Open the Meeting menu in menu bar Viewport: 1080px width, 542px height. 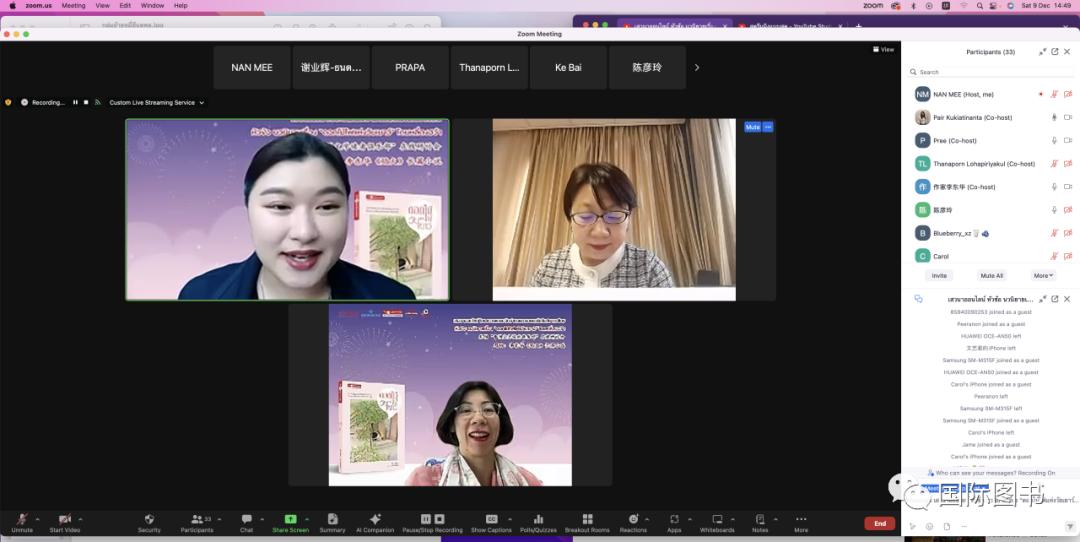(73, 5)
